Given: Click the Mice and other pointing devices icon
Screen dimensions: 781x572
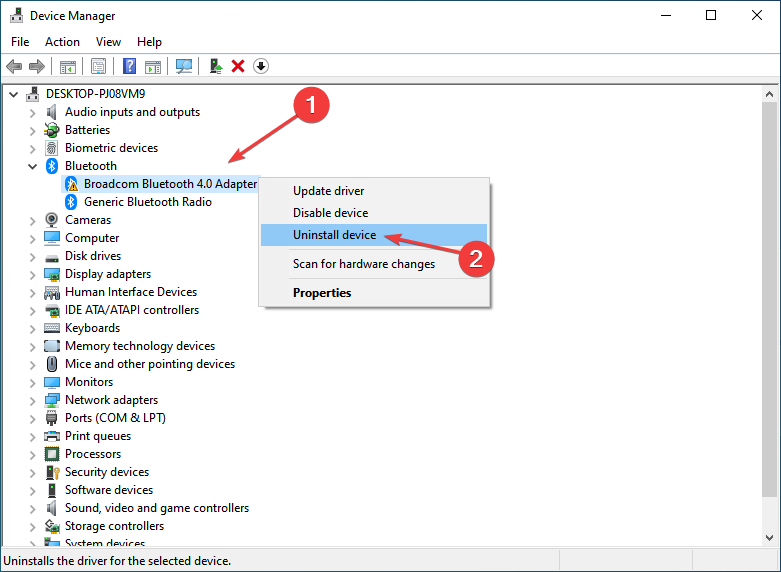Looking at the screenshot, I should click(52, 364).
